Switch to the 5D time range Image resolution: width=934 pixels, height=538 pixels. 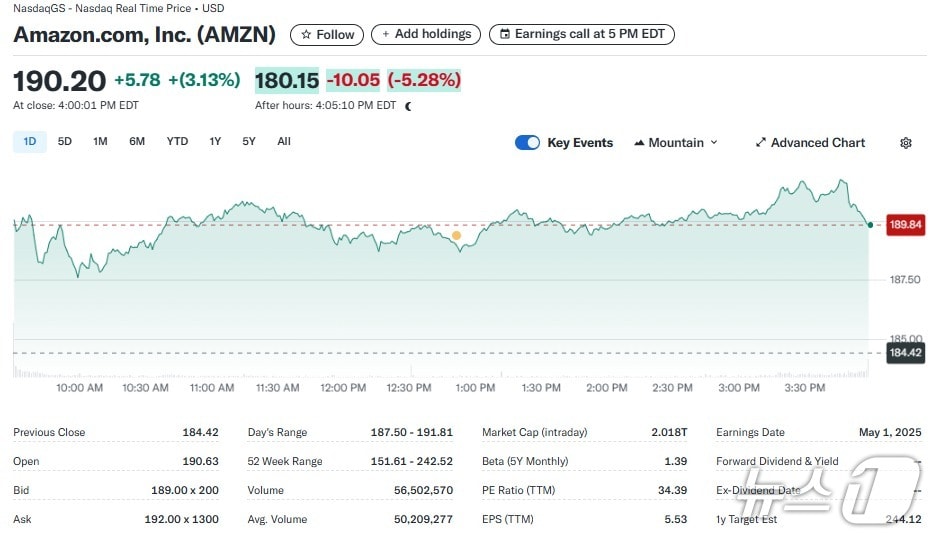click(x=65, y=142)
